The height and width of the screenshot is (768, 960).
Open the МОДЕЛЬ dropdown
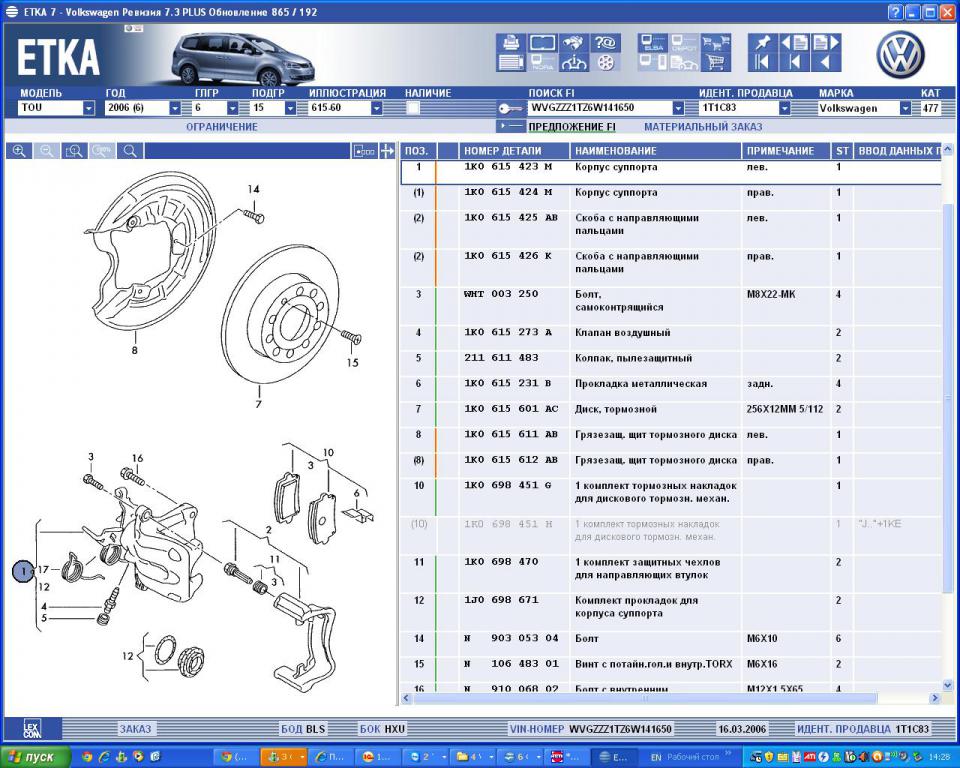(89, 108)
